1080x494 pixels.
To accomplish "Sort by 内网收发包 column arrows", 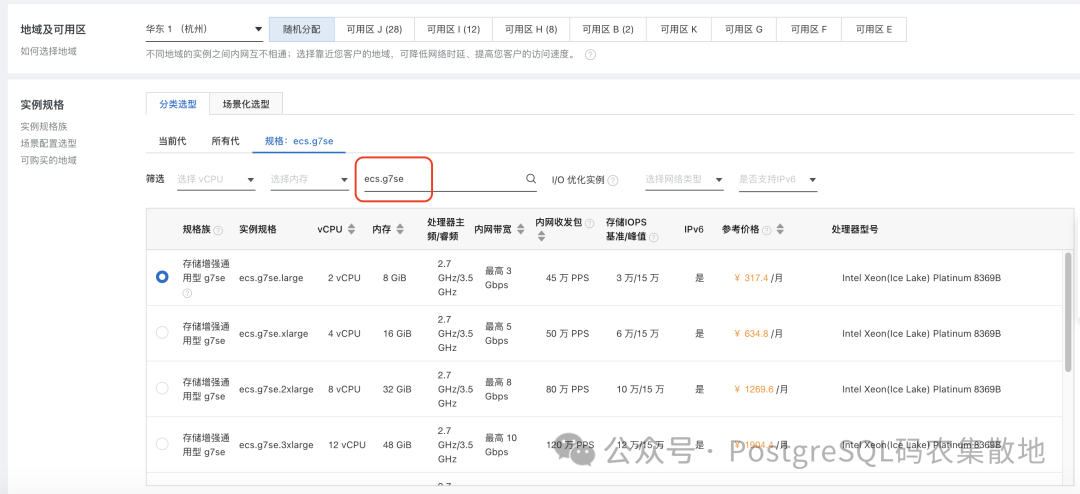I will (x=541, y=236).
